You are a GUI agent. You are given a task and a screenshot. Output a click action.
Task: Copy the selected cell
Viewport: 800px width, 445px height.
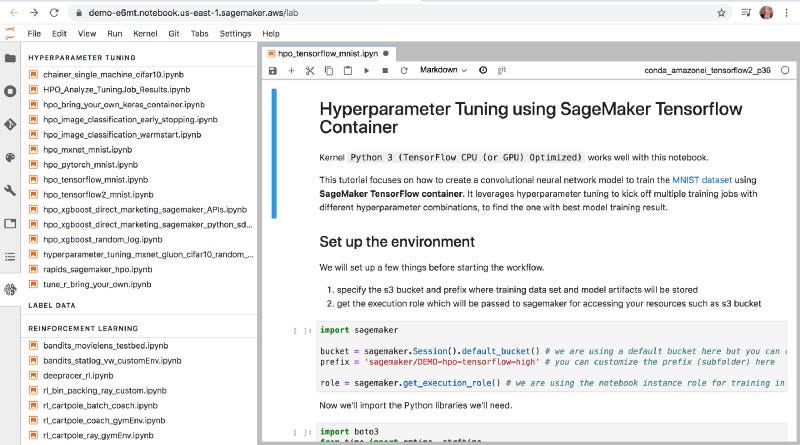pyautogui.click(x=329, y=70)
